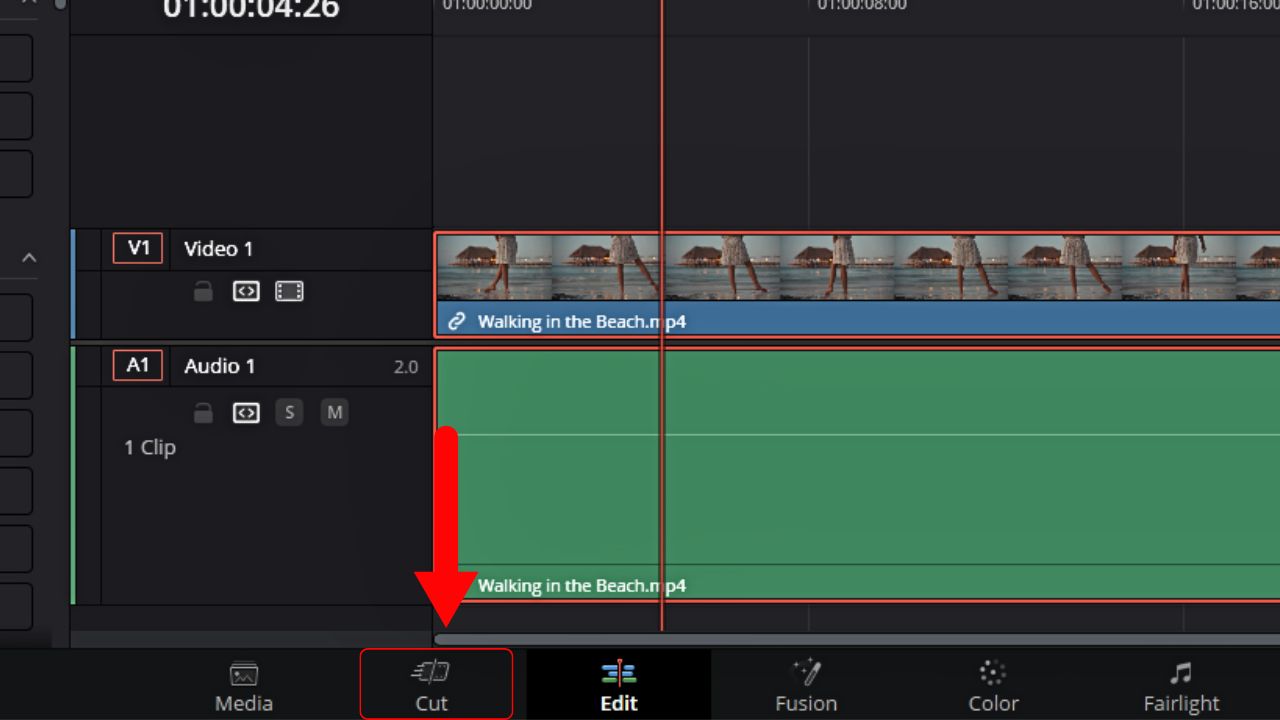Toggle the A1 track destination control
The image size is (1280, 720).
click(137, 366)
